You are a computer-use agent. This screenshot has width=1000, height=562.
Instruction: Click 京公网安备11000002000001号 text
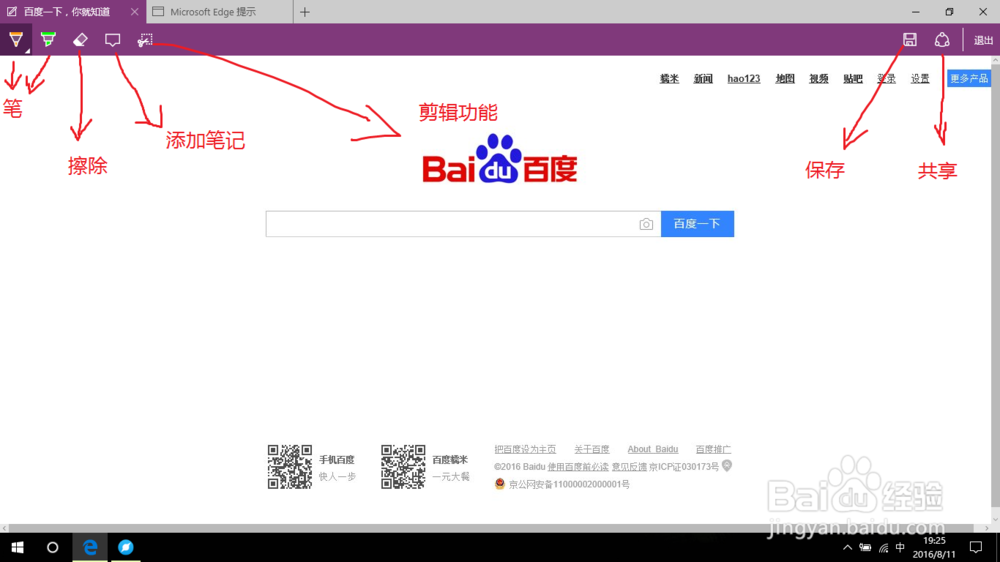click(x=569, y=484)
